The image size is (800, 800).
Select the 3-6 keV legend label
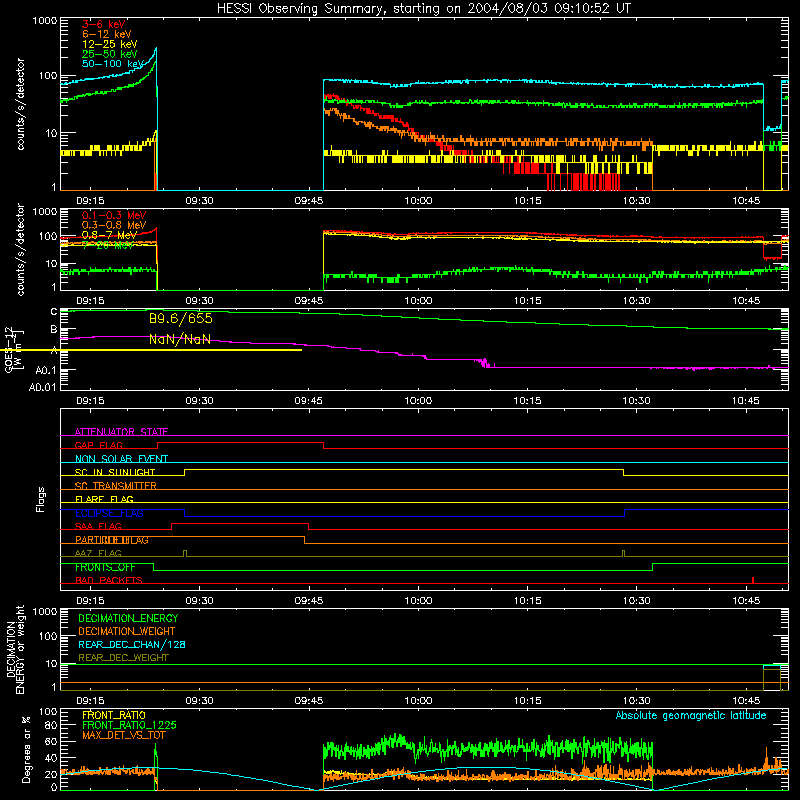click(104, 24)
